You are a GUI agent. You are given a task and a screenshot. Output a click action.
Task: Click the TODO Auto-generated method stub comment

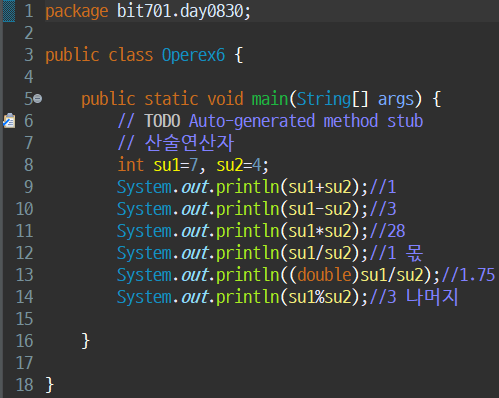270,121
